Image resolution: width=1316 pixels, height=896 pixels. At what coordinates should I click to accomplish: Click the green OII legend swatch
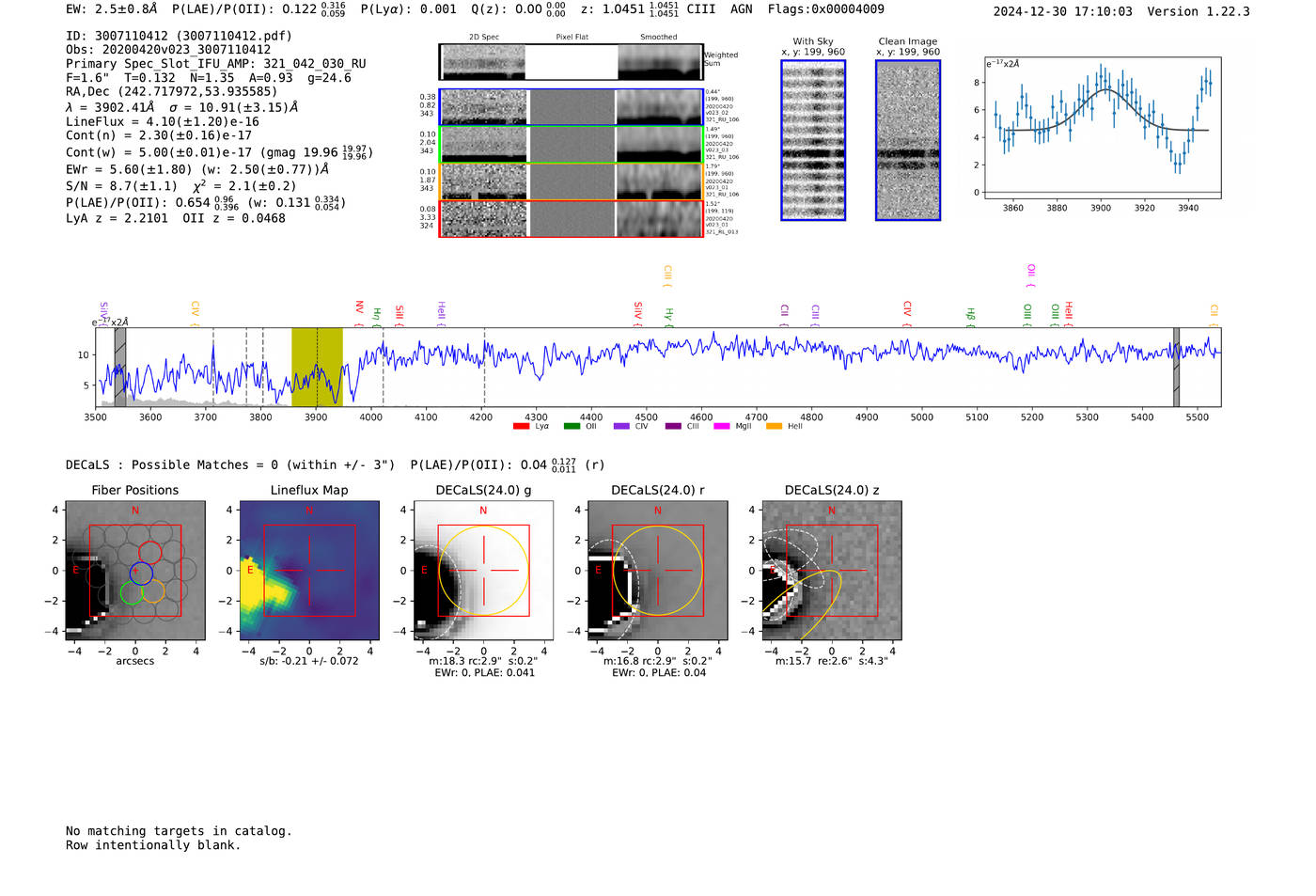coord(572,427)
